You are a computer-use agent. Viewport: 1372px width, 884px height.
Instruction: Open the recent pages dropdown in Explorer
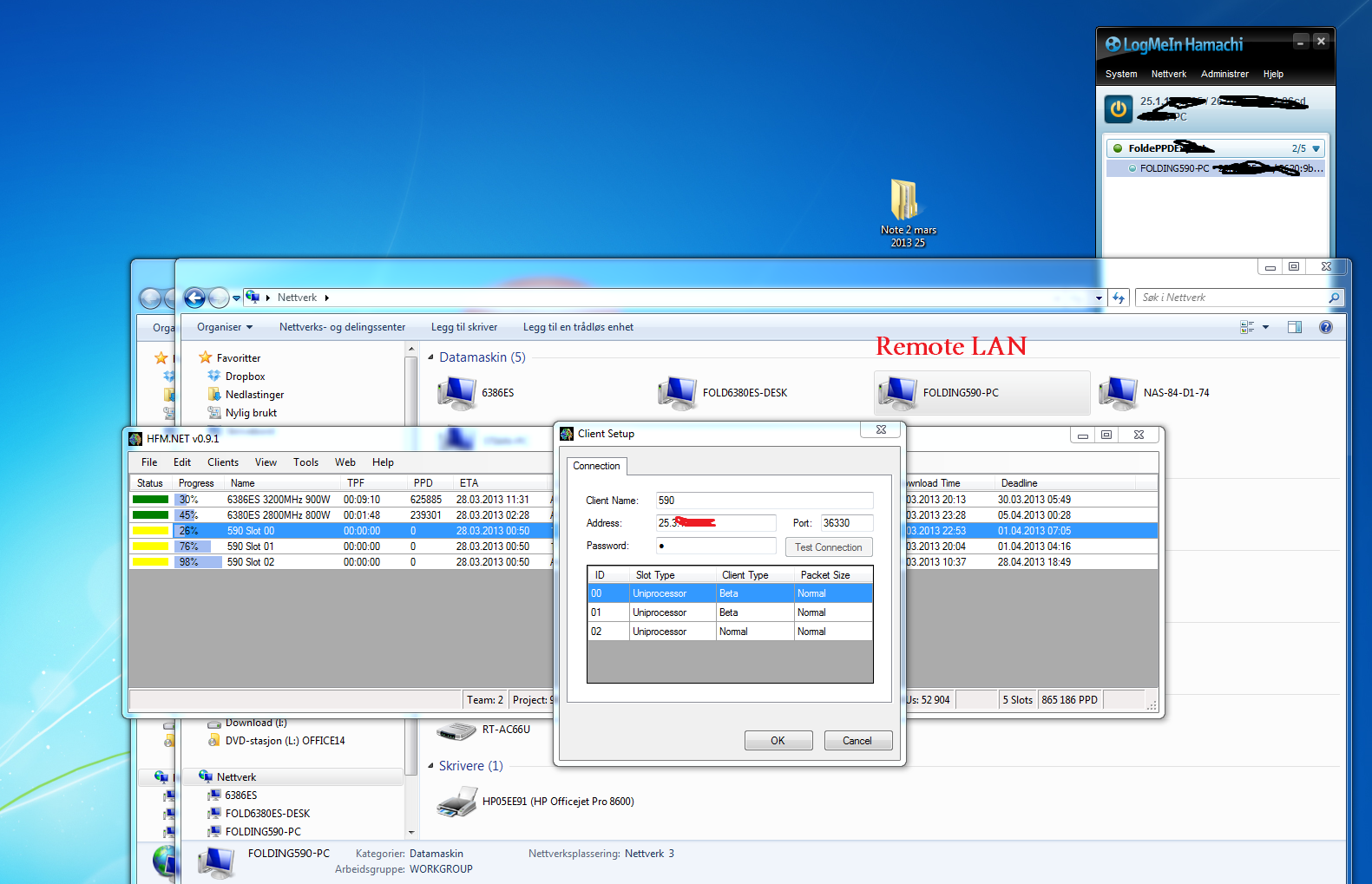pyautogui.click(x=236, y=298)
